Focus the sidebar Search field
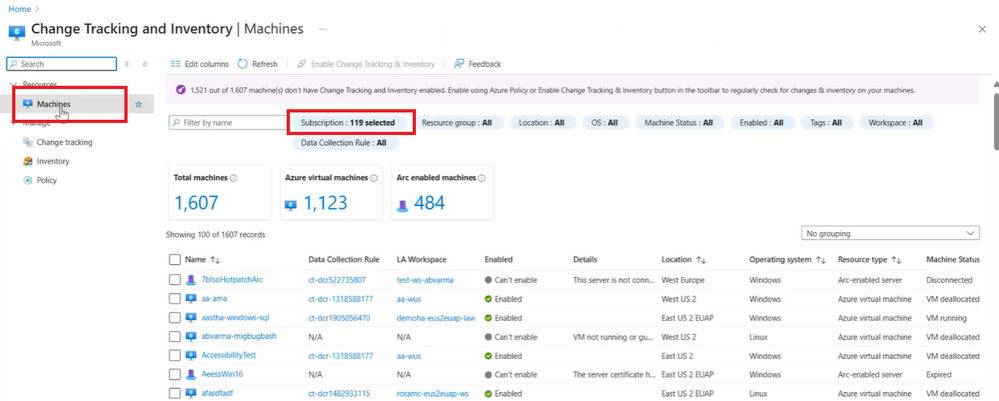Image resolution: width=999 pixels, height=401 pixels. (62, 64)
